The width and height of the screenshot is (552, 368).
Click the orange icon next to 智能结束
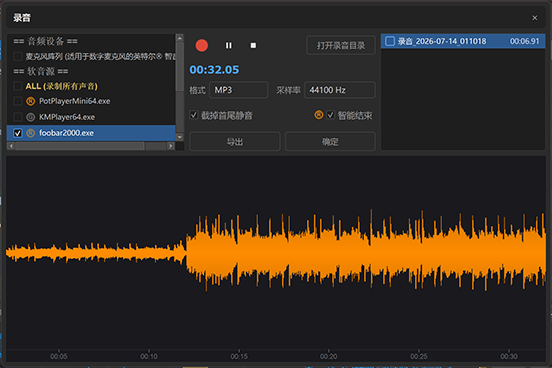[319, 115]
